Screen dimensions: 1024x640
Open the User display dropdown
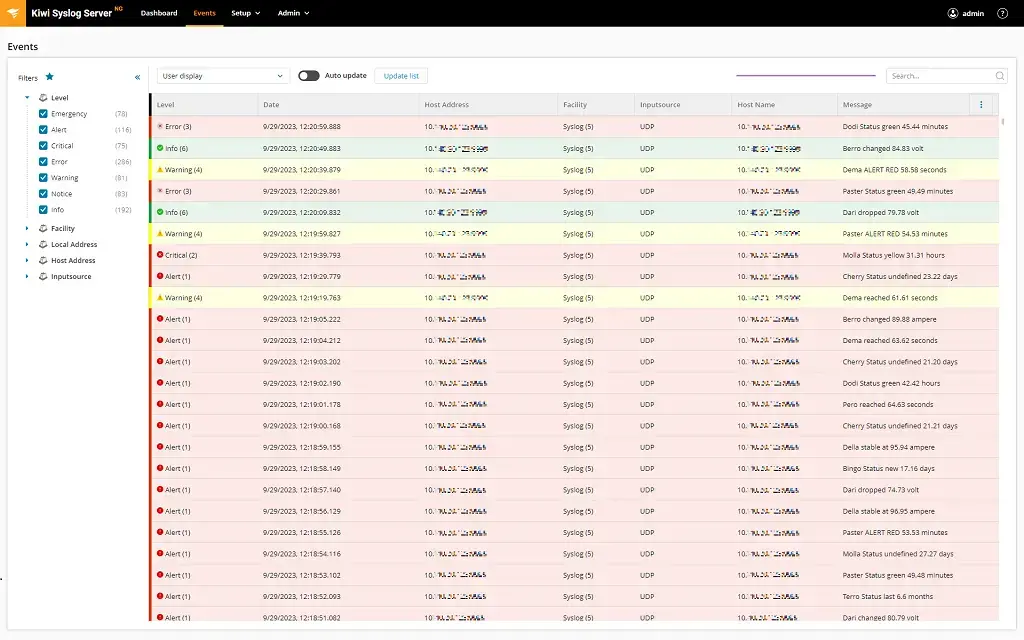(x=224, y=76)
